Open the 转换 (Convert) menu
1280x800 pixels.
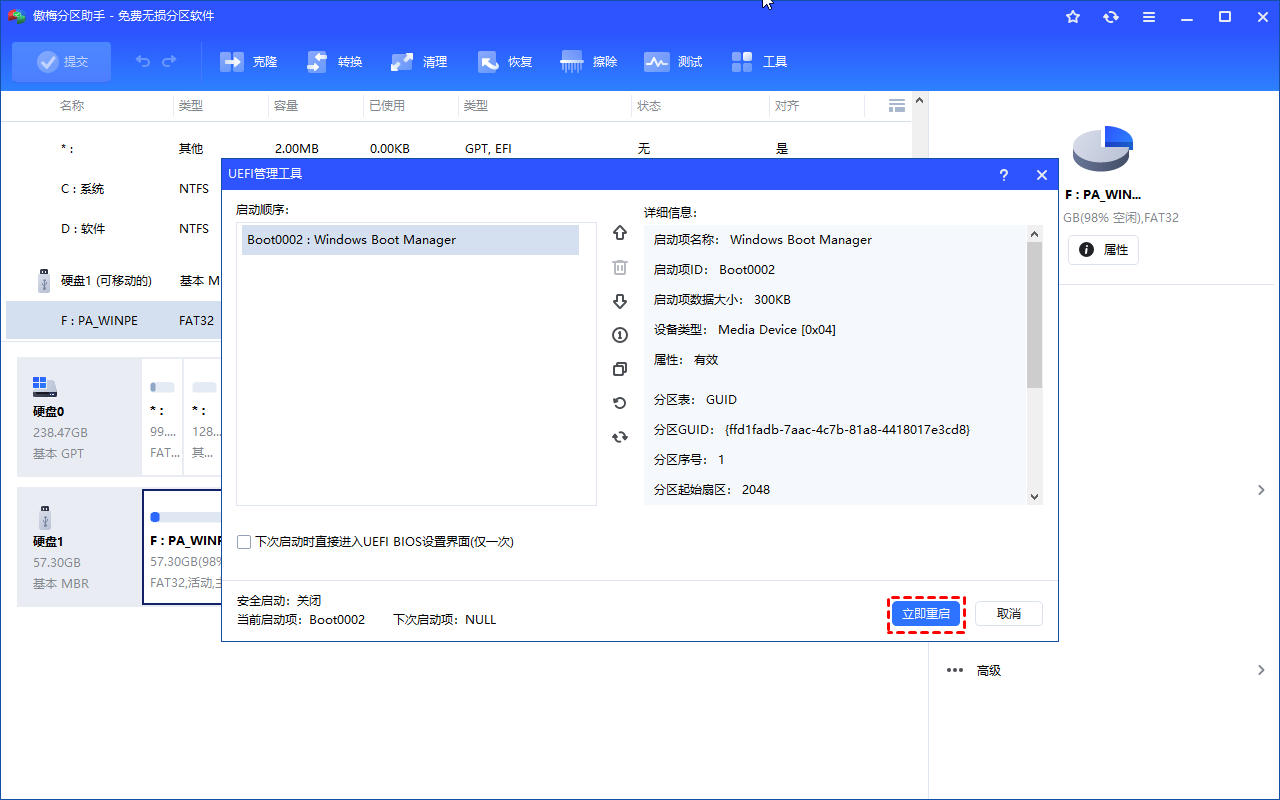pyautogui.click(x=335, y=62)
